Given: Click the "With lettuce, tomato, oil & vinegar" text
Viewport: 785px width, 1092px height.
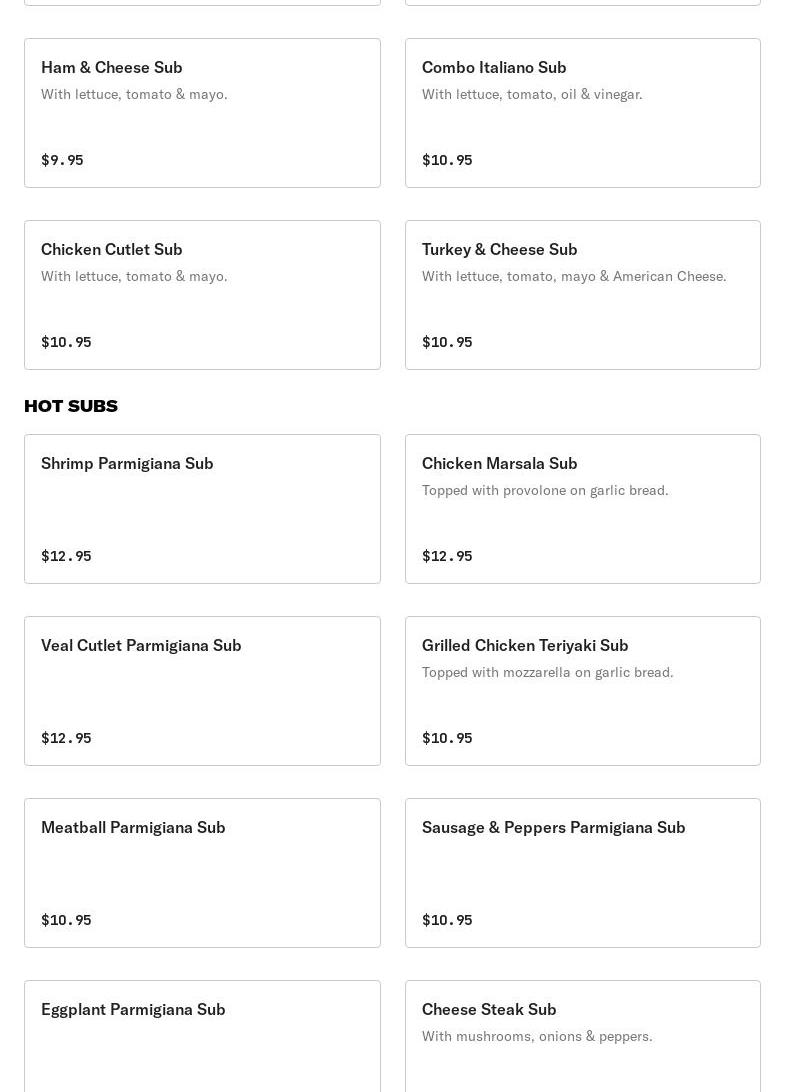Looking at the screenshot, I should pyautogui.click(x=532, y=94).
